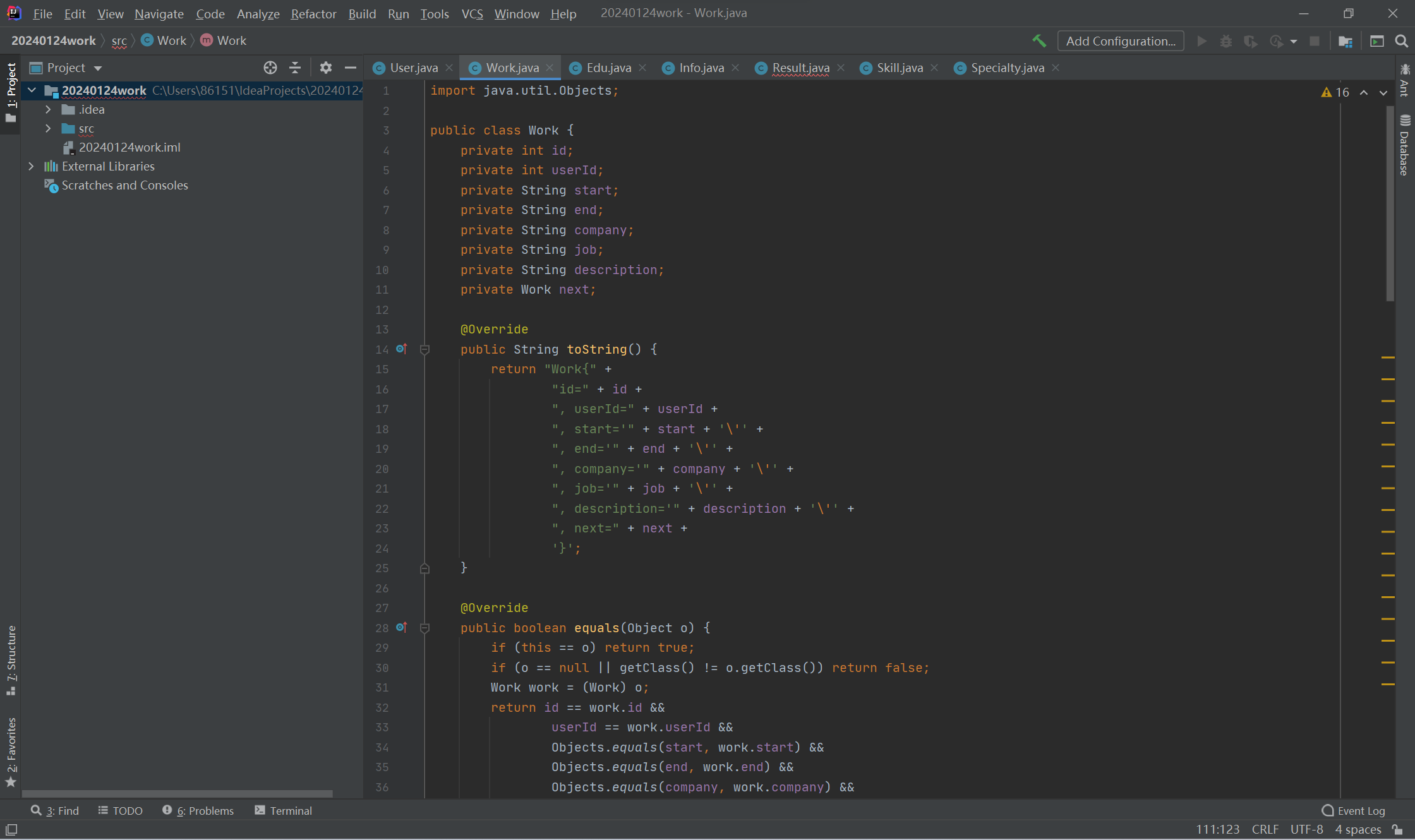Open the Refactor menu

pos(313,13)
